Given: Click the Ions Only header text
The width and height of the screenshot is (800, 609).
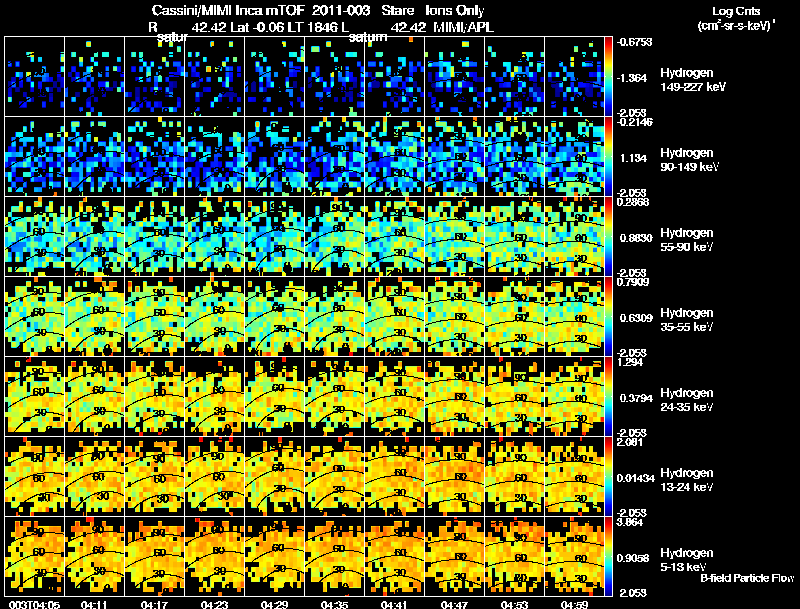Looking at the screenshot, I should click(x=455, y=10).
